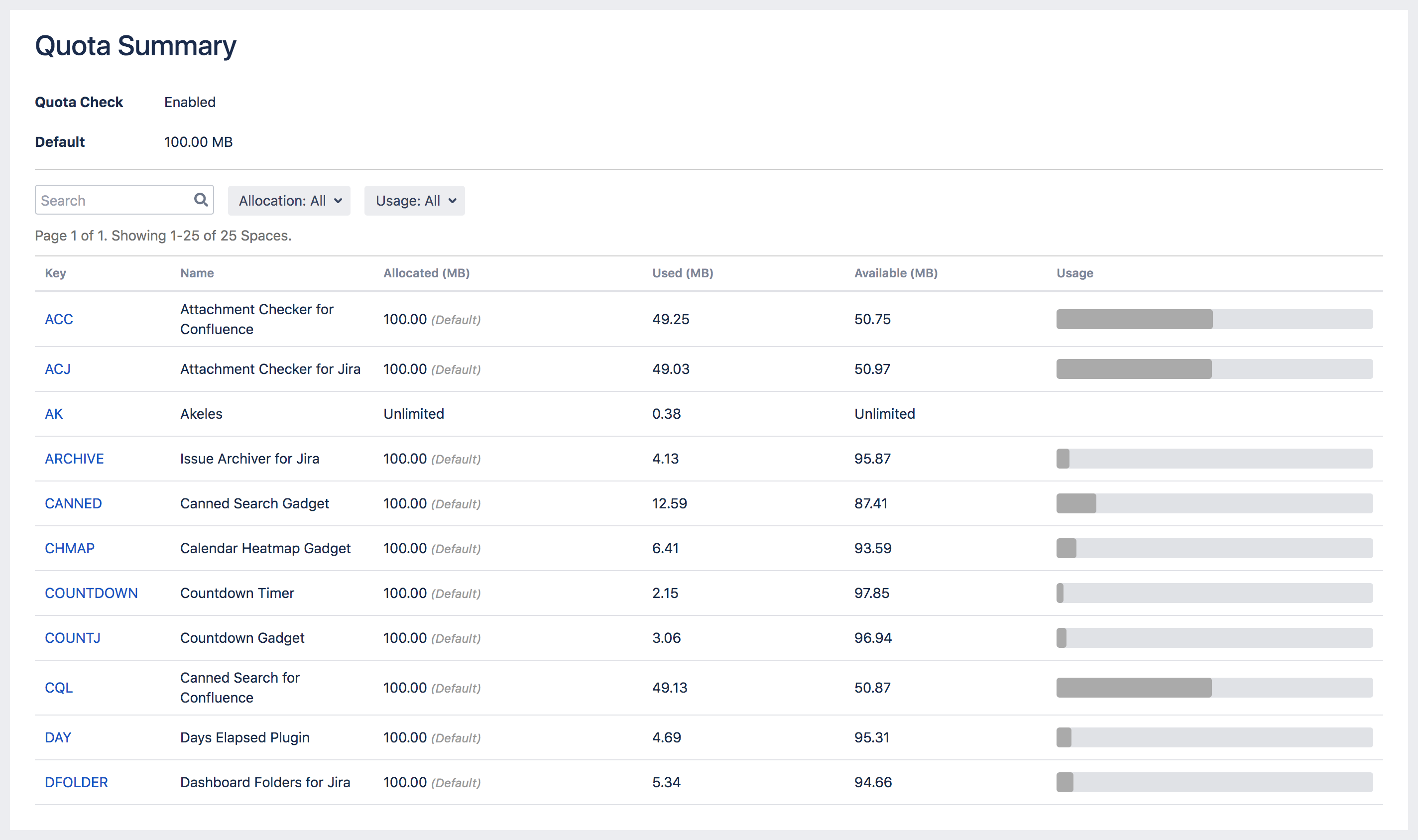Screen dimensions: 1418x840
Task: Focus the Search input field
Action: pyautogui.click(x=113, y=200)
